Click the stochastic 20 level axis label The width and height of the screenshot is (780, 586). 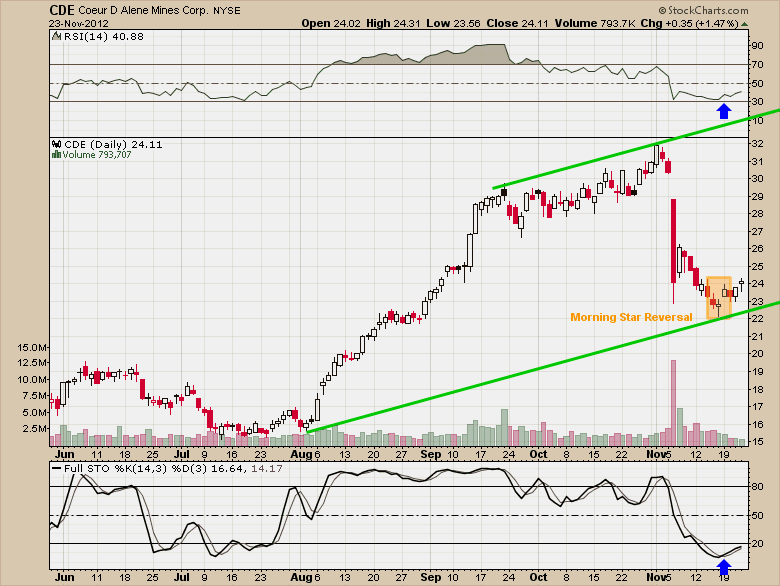click(x=757, y=543)
